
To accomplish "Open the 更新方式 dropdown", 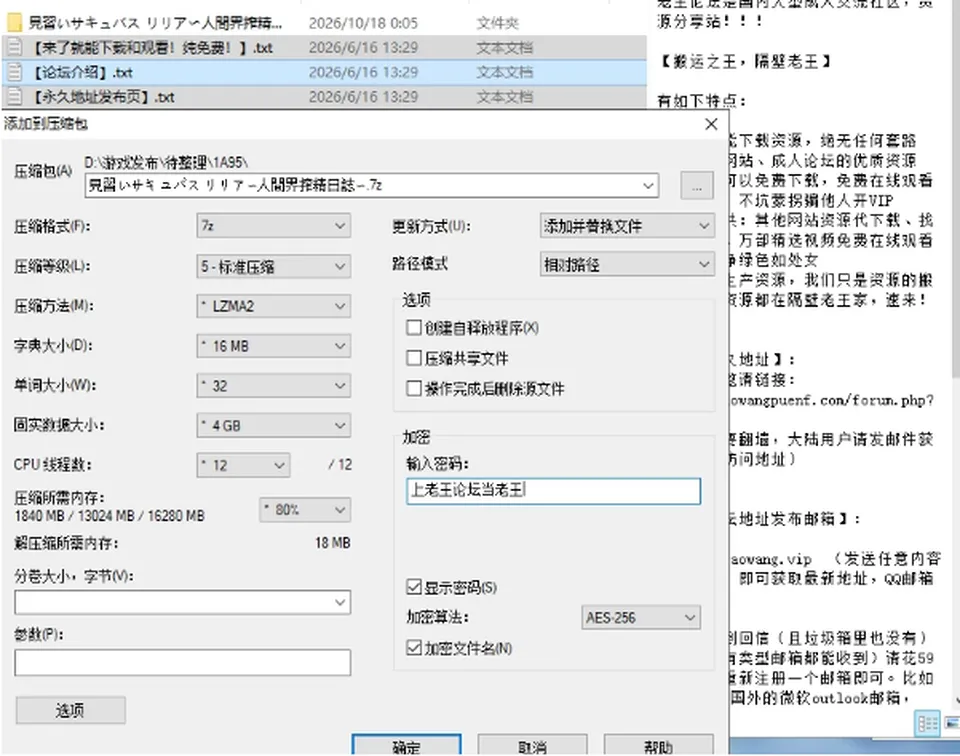I will click(627, 226).
